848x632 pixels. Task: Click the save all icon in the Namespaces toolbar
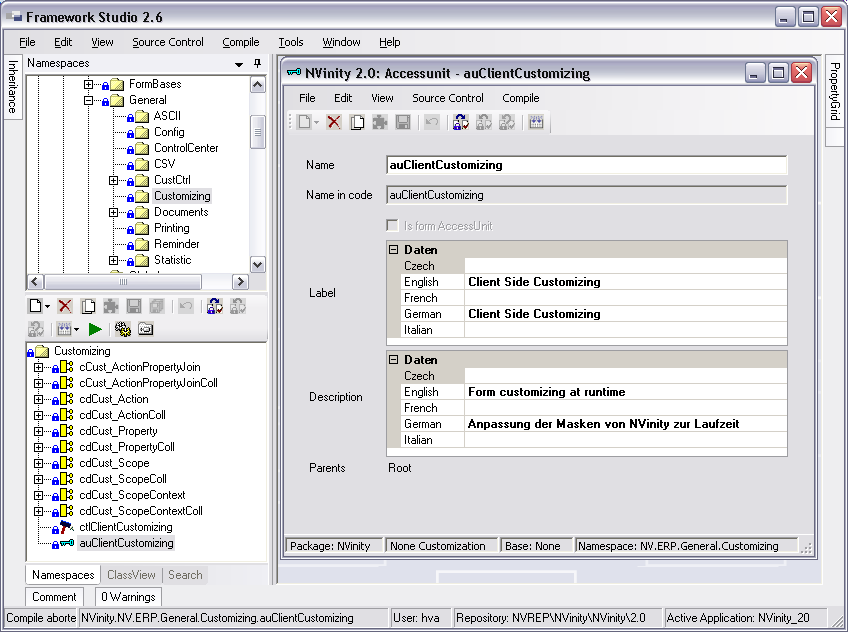[x=157, y=307]
